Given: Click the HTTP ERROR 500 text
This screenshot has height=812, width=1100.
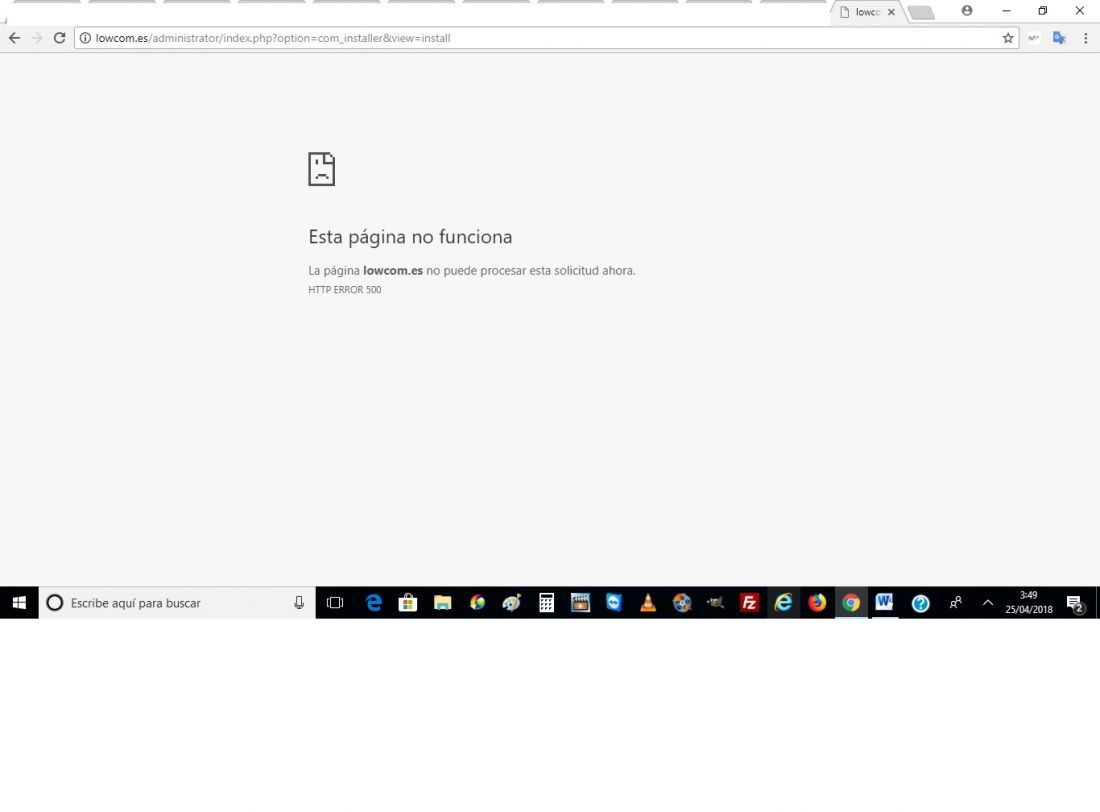Looking at the screenshot, I should tap(344, 290).
